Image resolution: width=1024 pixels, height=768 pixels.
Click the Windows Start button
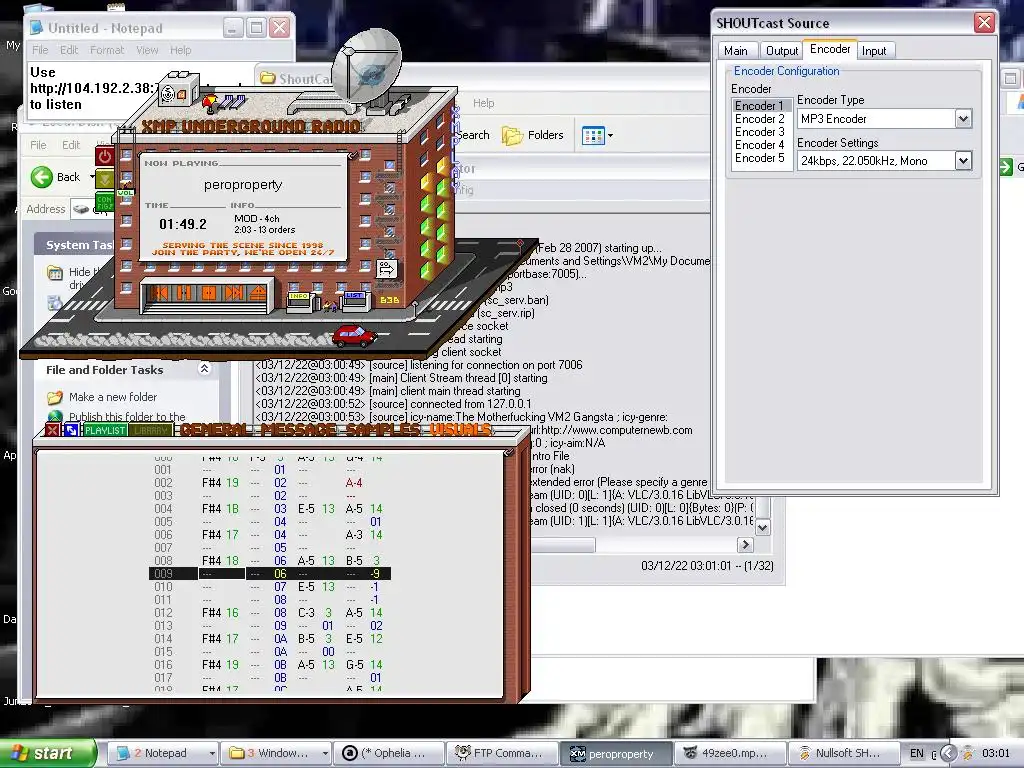(48, 753)
